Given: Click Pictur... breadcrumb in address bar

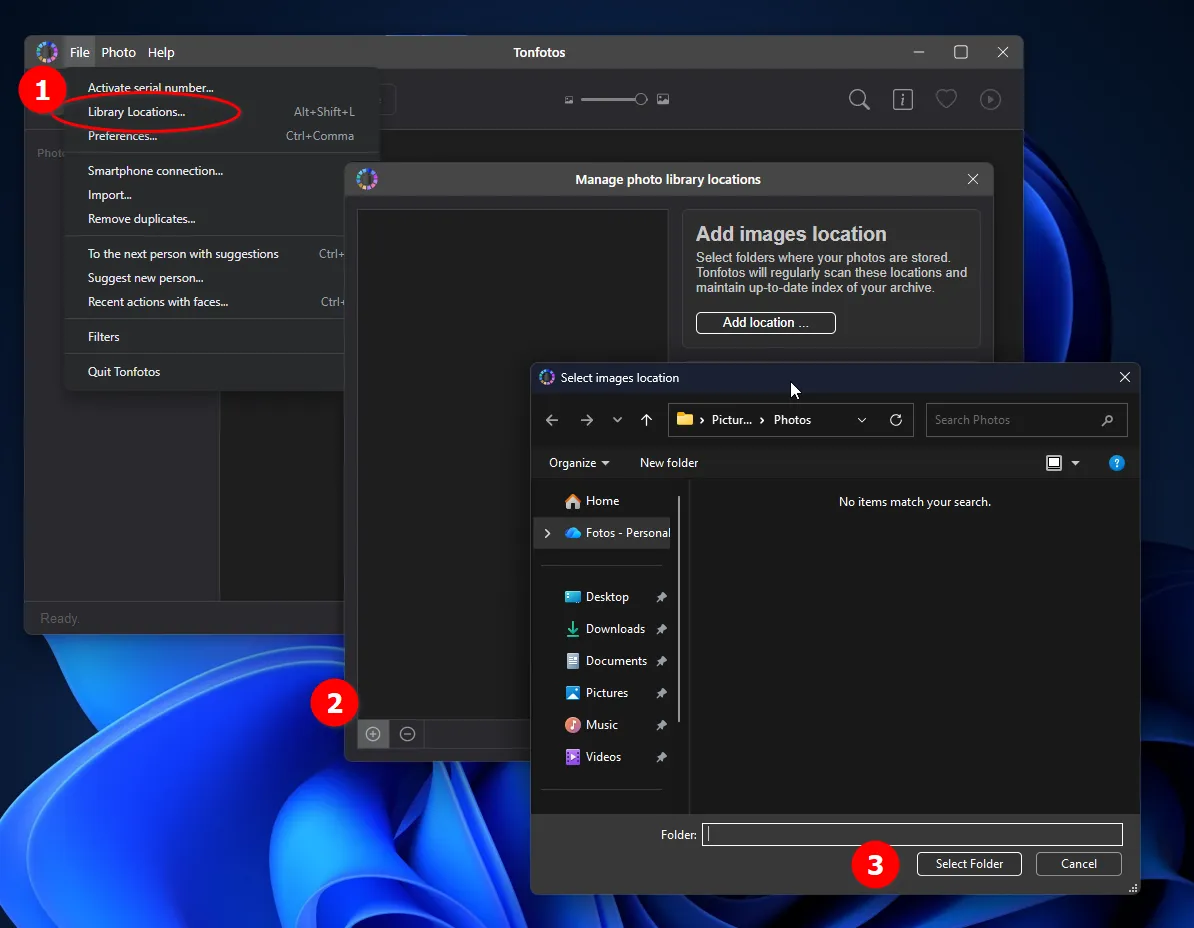Looking at the screenshot, I should pos(732,420).
